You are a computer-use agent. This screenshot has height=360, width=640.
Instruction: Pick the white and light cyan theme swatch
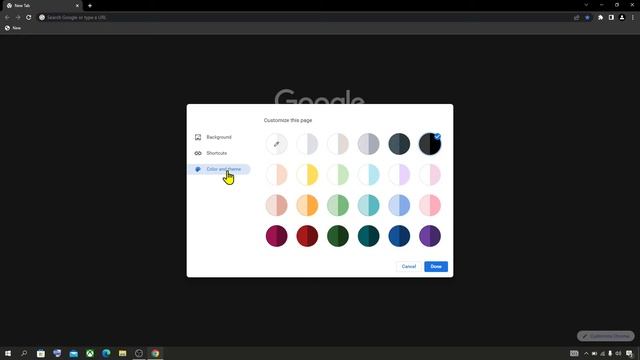click(369, 175)
